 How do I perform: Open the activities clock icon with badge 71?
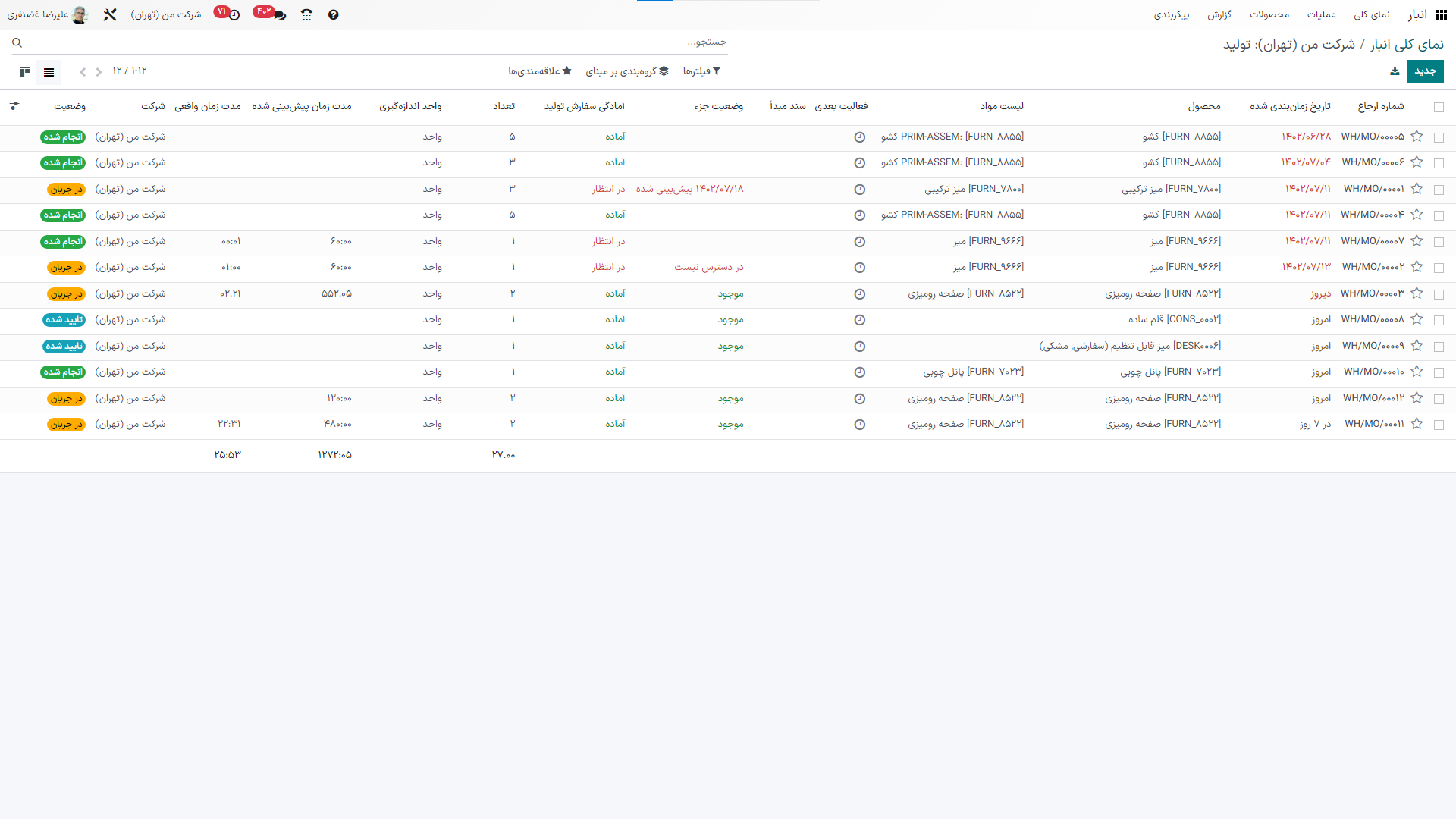point(234,15)
